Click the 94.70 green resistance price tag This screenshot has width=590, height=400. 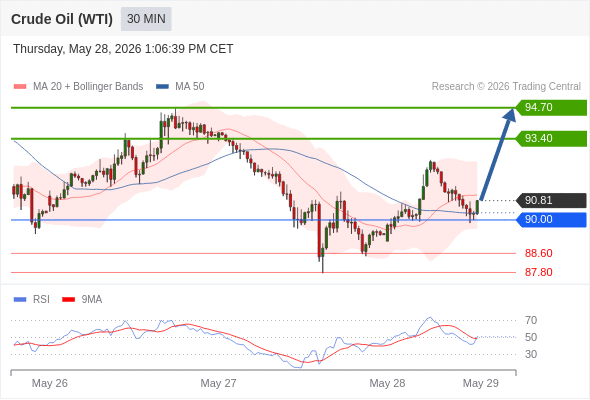551,108
